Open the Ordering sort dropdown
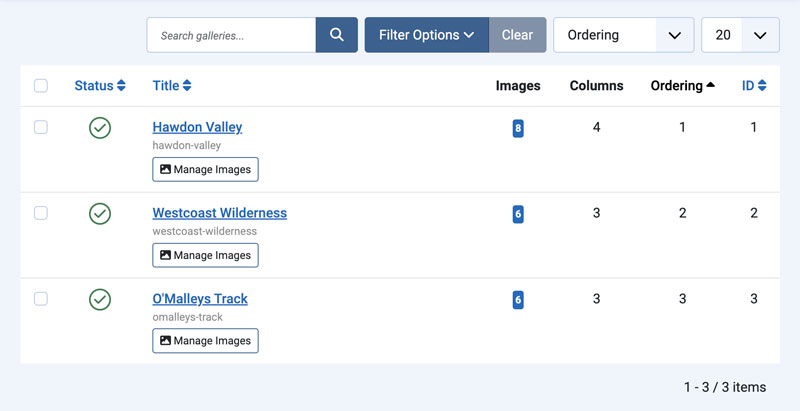The image size is (800, 411). [623, 35]
